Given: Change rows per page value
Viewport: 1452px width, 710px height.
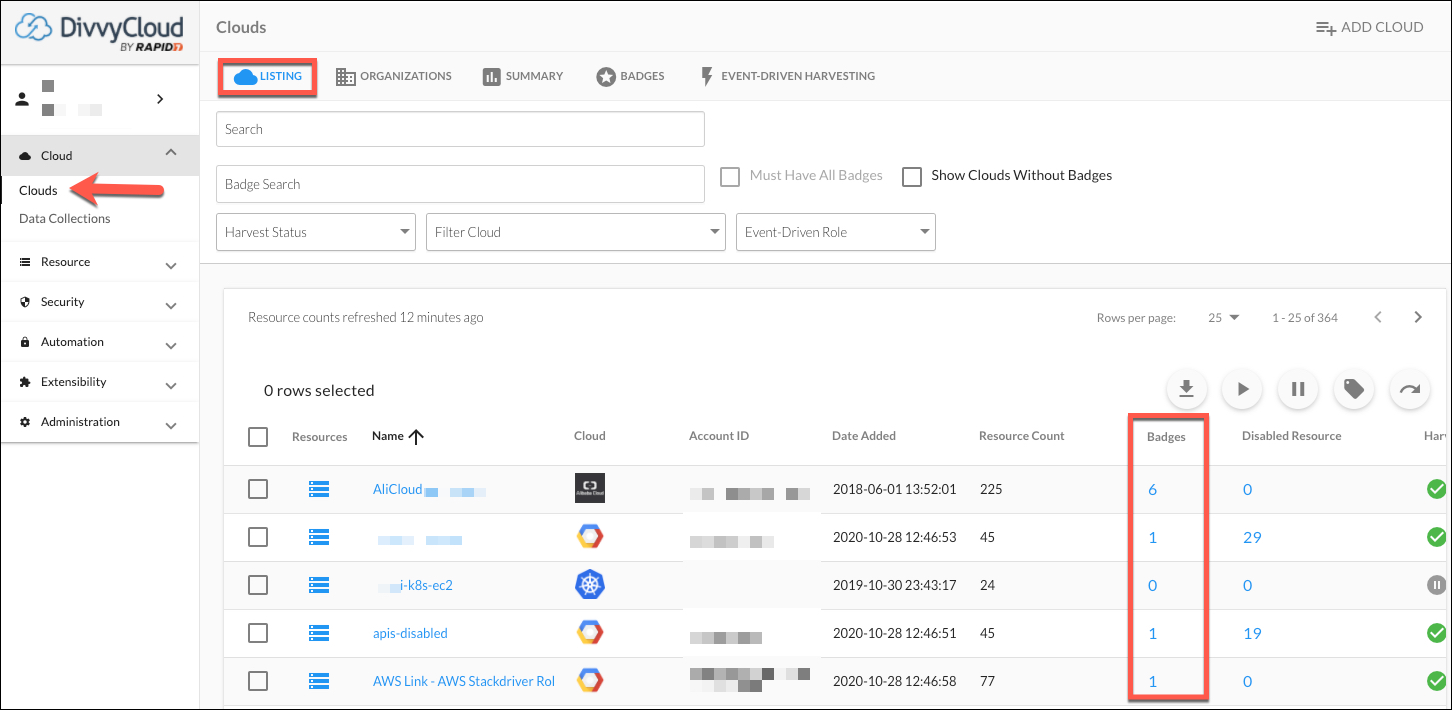Looking at the screenshot, I should pos(1224,318).
